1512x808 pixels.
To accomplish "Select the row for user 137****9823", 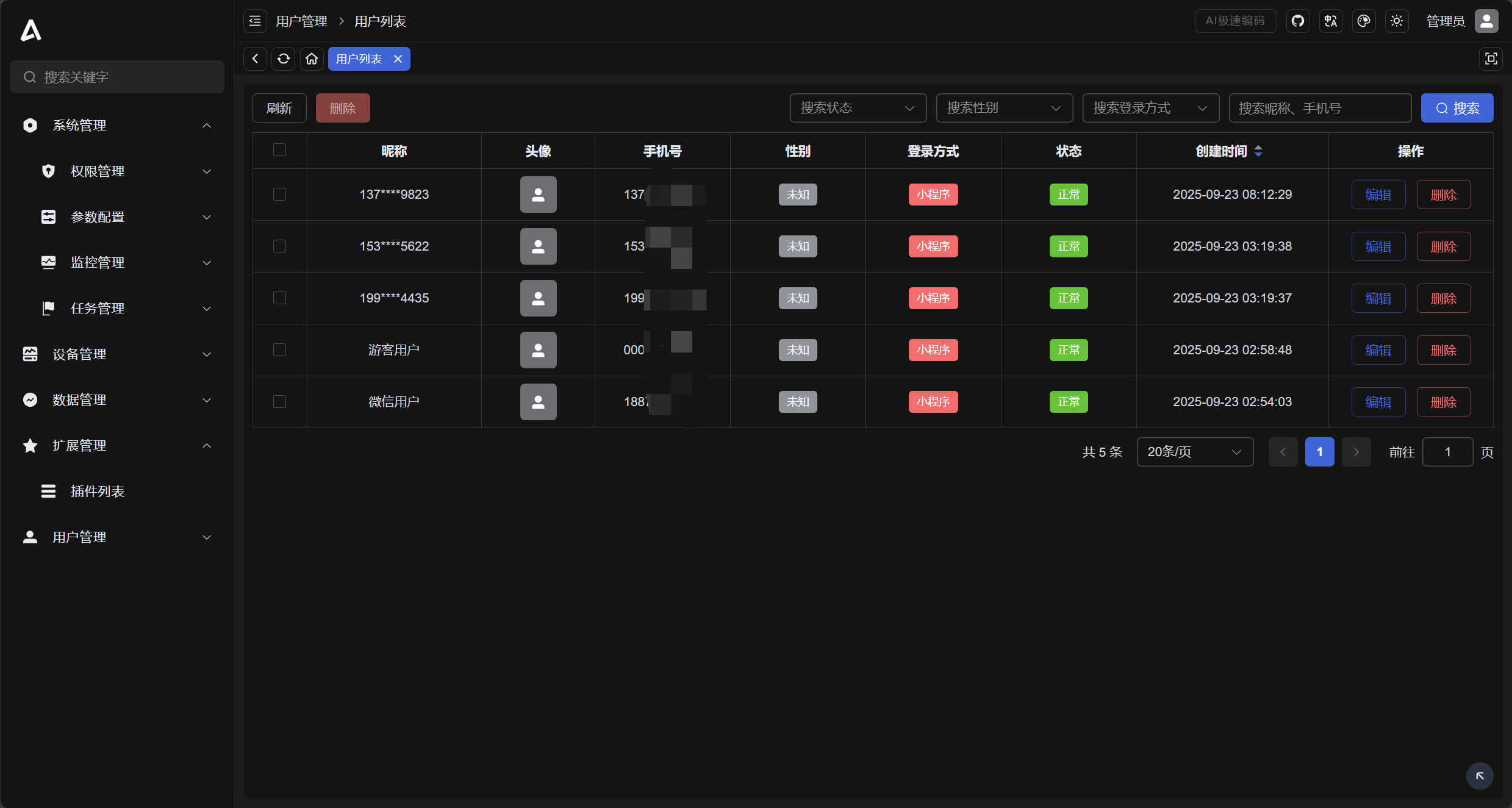I will (x=279, y=195).
